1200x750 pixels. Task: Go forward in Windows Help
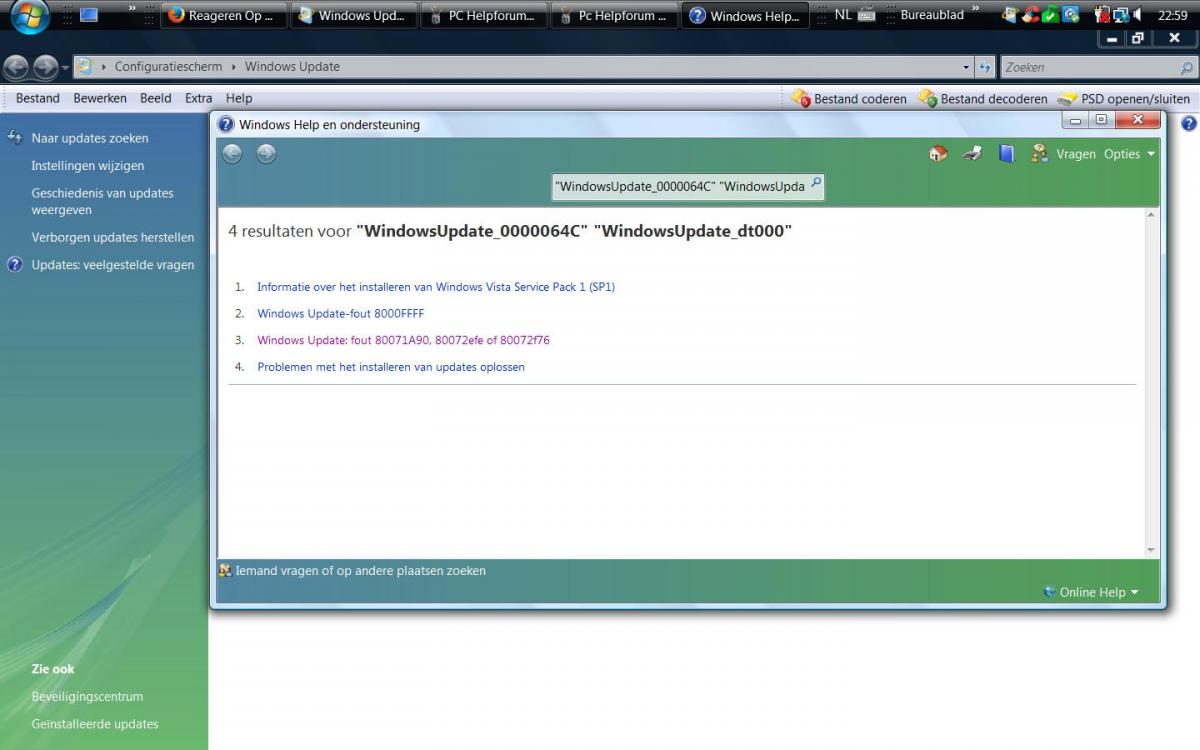point(266,154)
